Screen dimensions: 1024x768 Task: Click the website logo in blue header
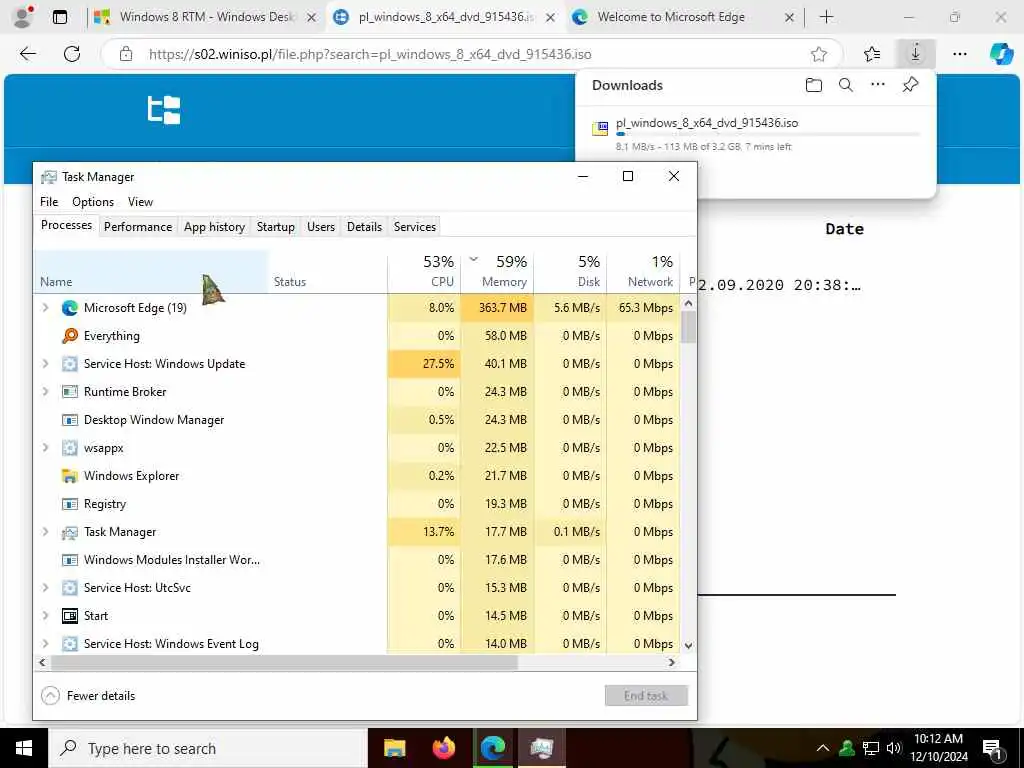164,110
